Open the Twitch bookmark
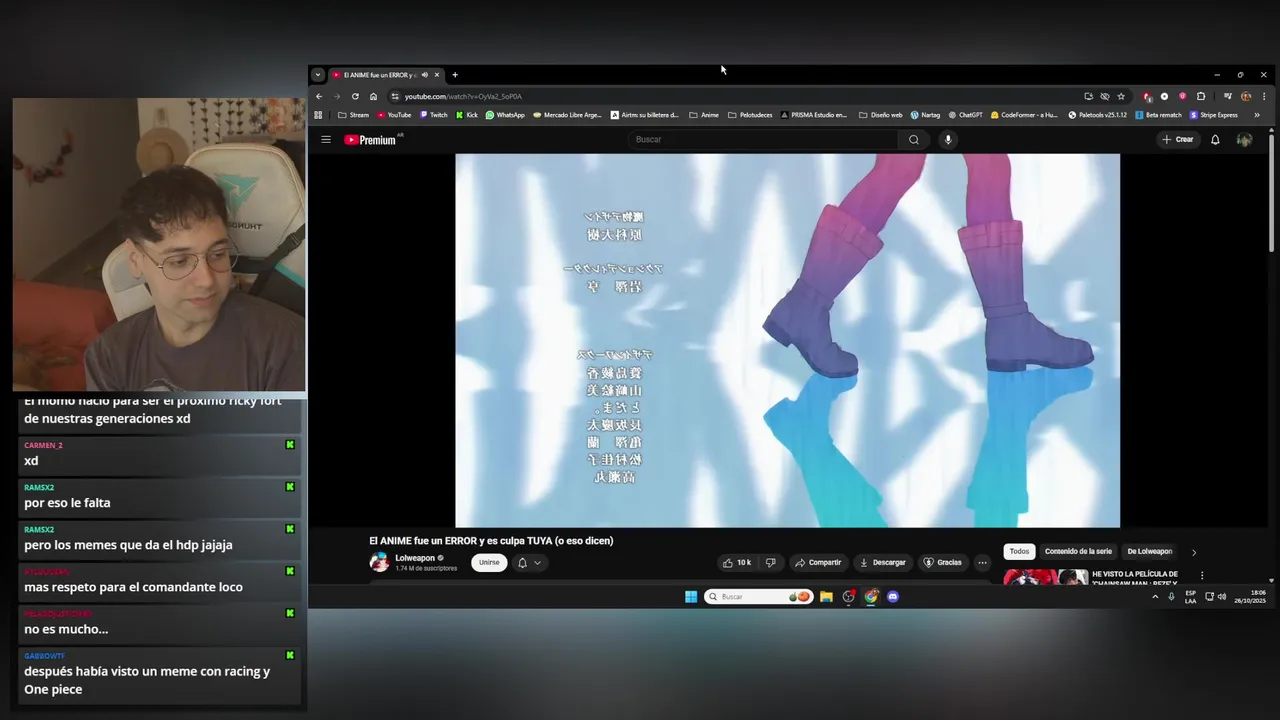The width and height of the screenshot is (1280, 720). tap(434, 115)
